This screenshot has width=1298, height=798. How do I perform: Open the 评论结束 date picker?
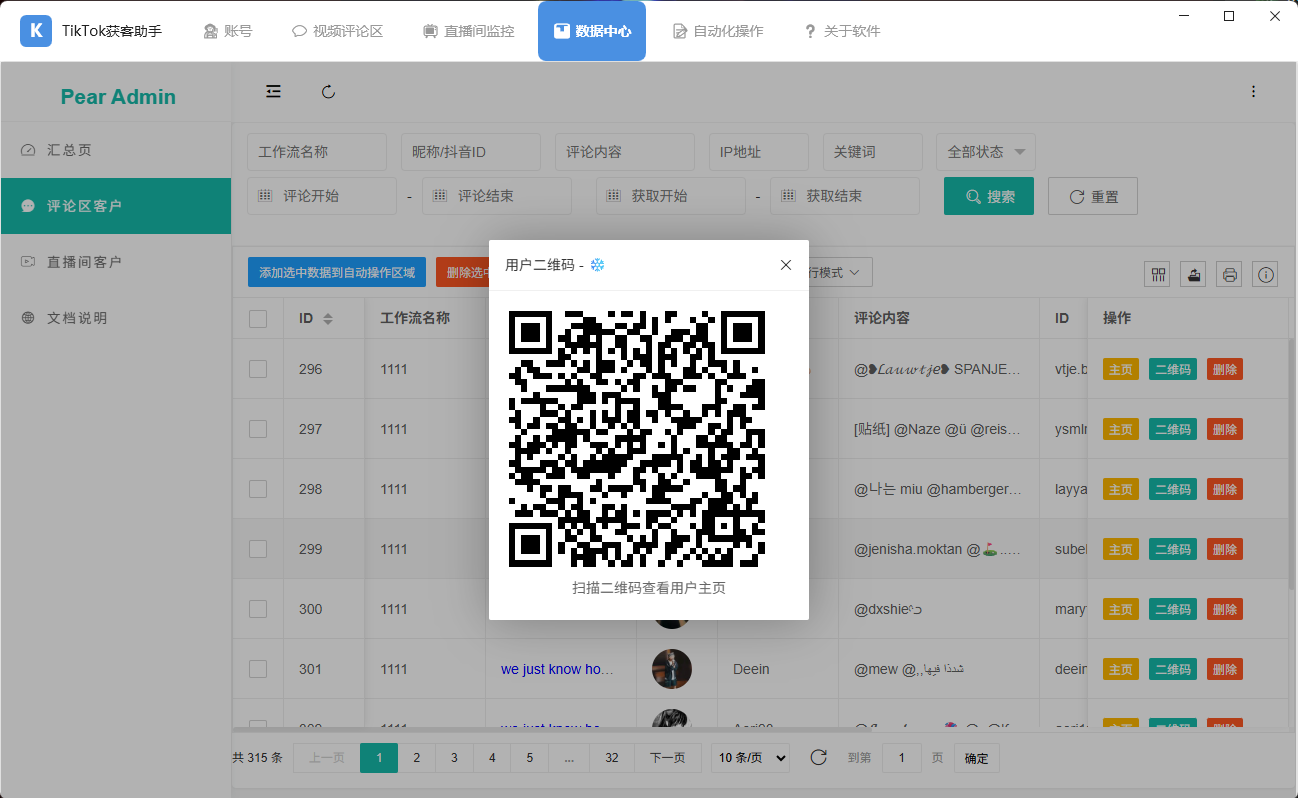coord(497,196)
